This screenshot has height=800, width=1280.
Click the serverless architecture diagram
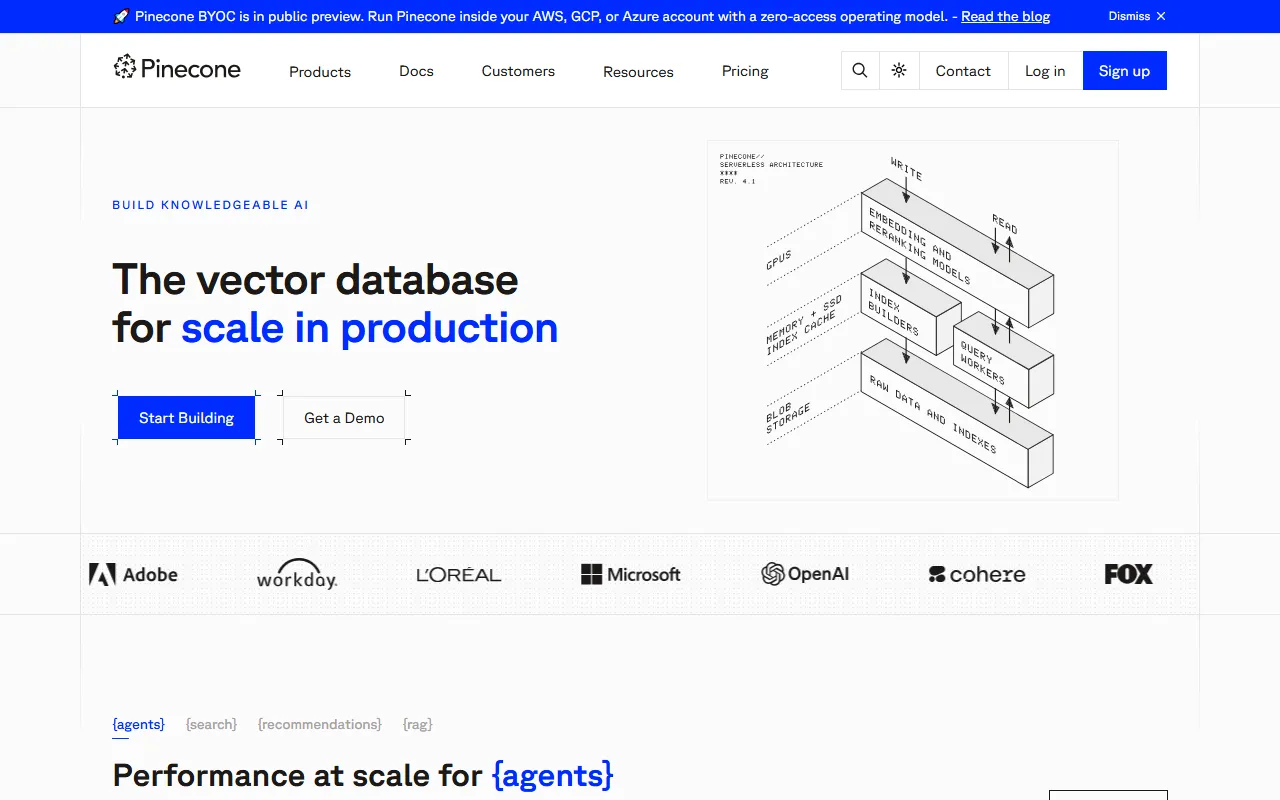coord(912,320)
